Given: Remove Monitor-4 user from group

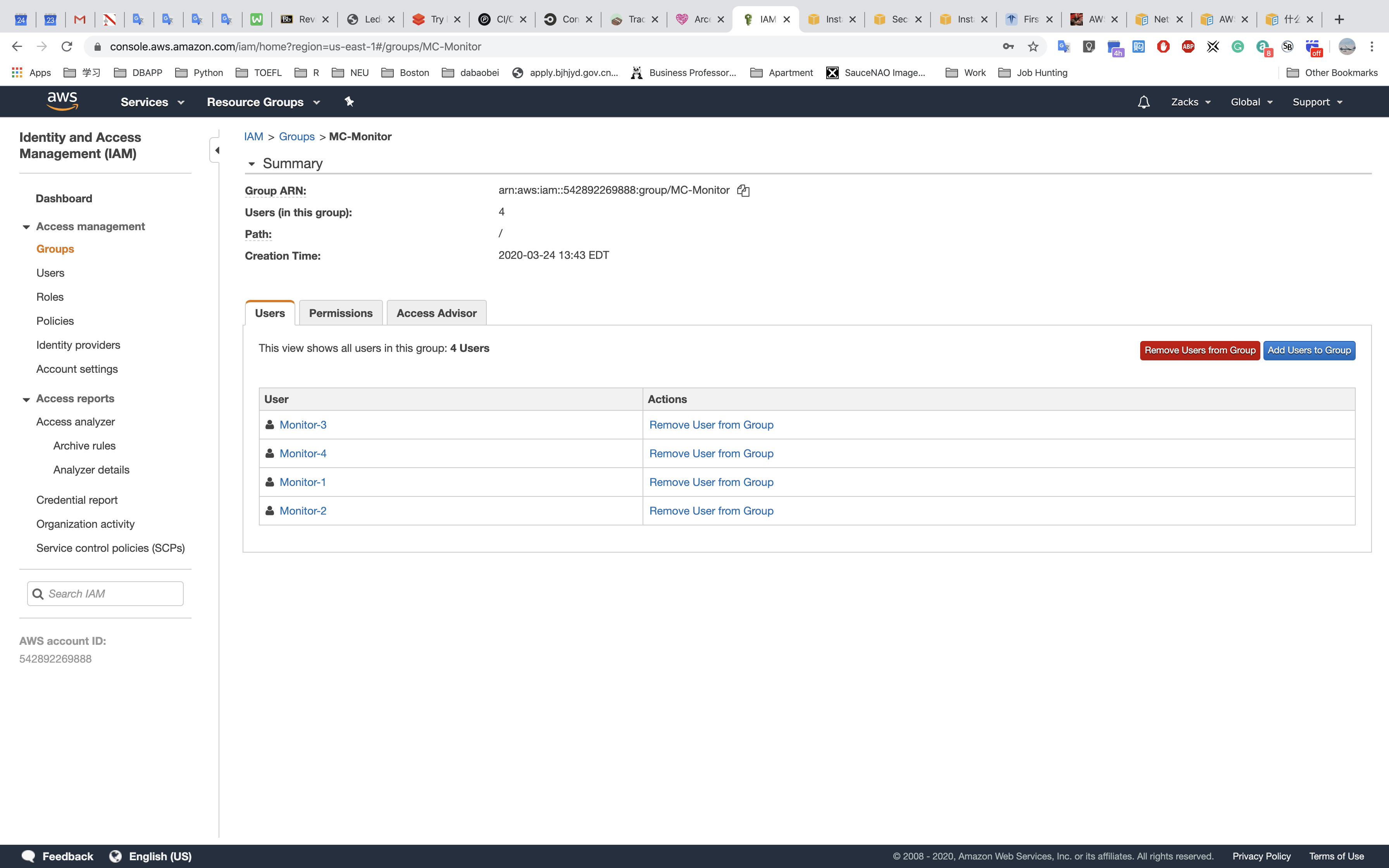Looking at the screenshot, I should tap(711, 453).
